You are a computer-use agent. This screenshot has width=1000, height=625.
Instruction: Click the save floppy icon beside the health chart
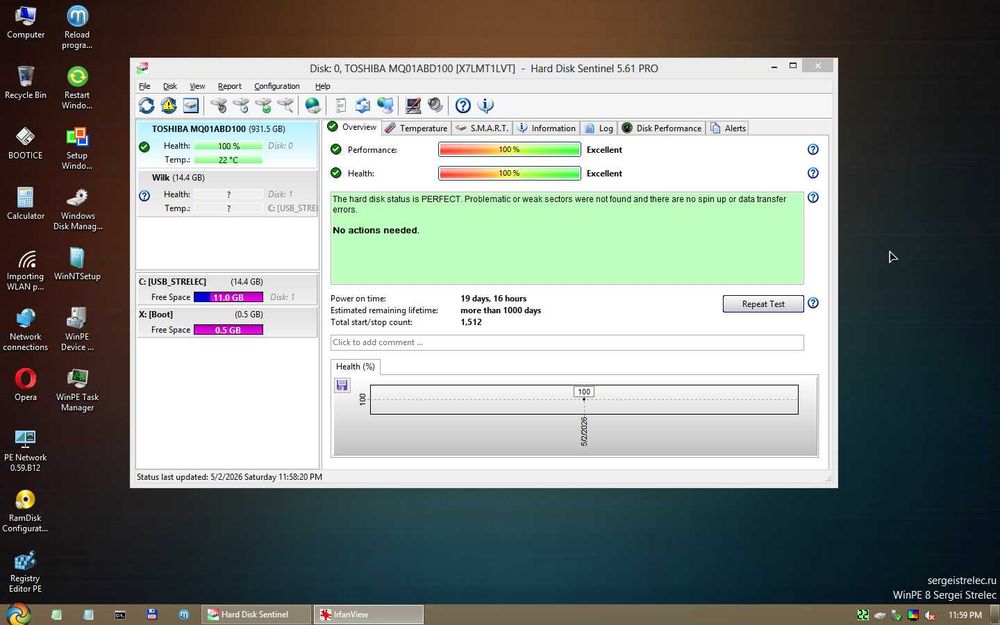(x=342, y=385)
